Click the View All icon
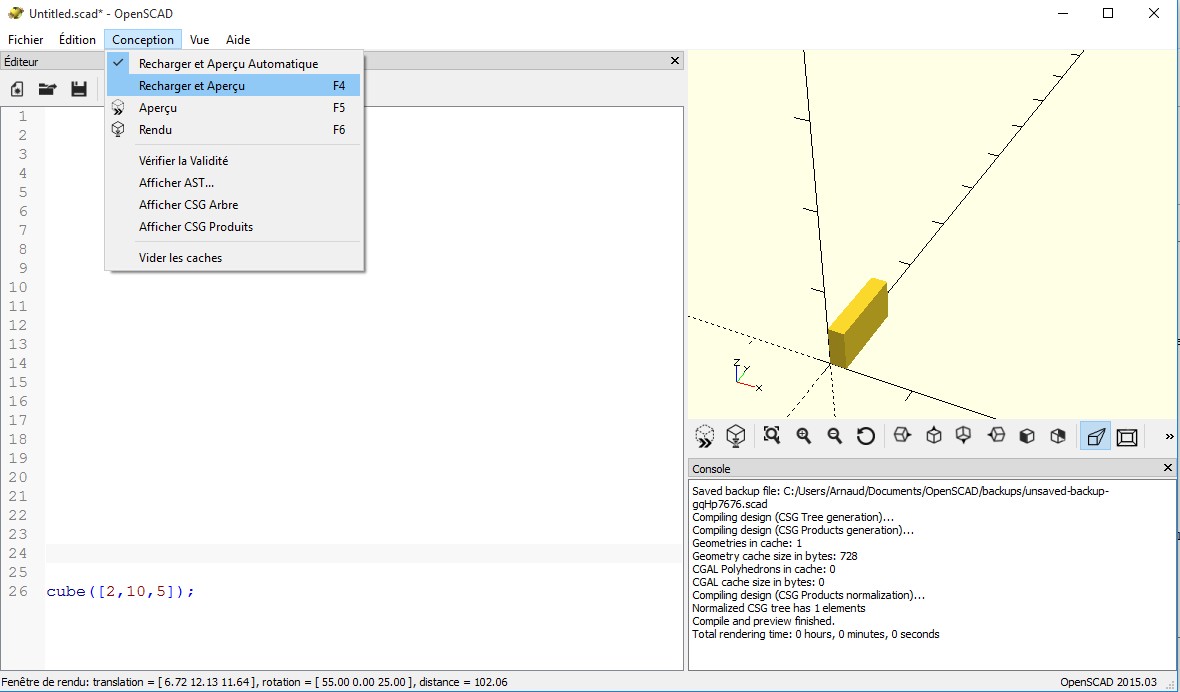Image resolution: width=1180 pixels, height=692 pixels. pos(772,436)
